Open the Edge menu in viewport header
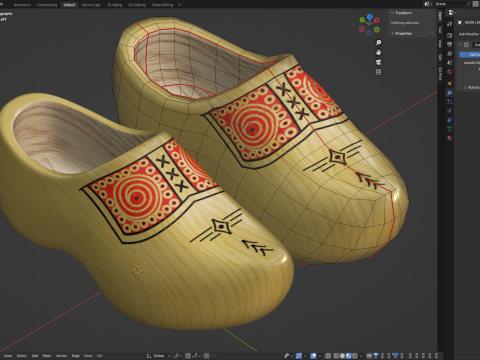The height and width of the screenshot is (360, 480). click(x=76, y=356)
